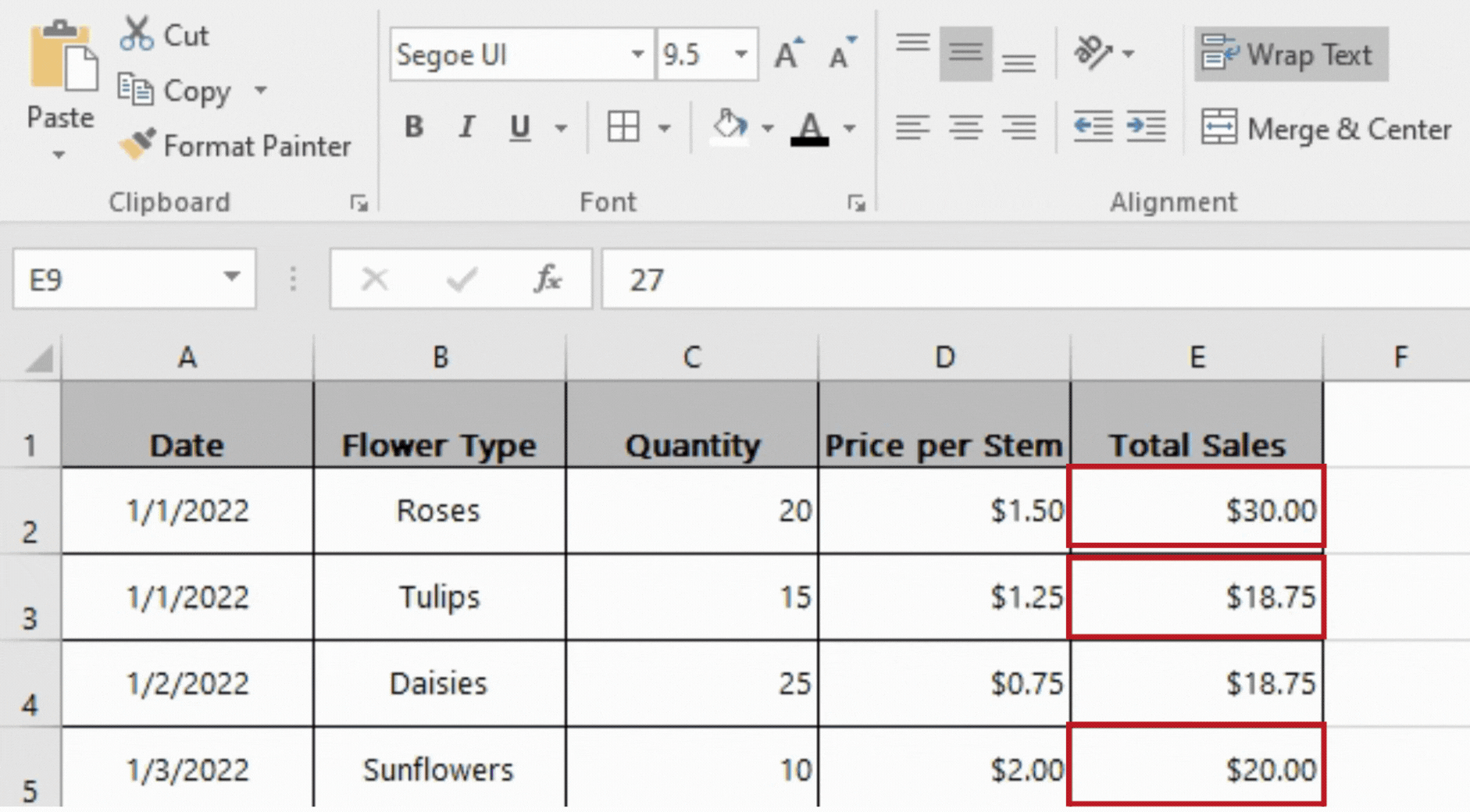The width and height of the screenshot is (1470, 812).
Task: Confirm entry with checkmark icon
Action: coord(462,279)
